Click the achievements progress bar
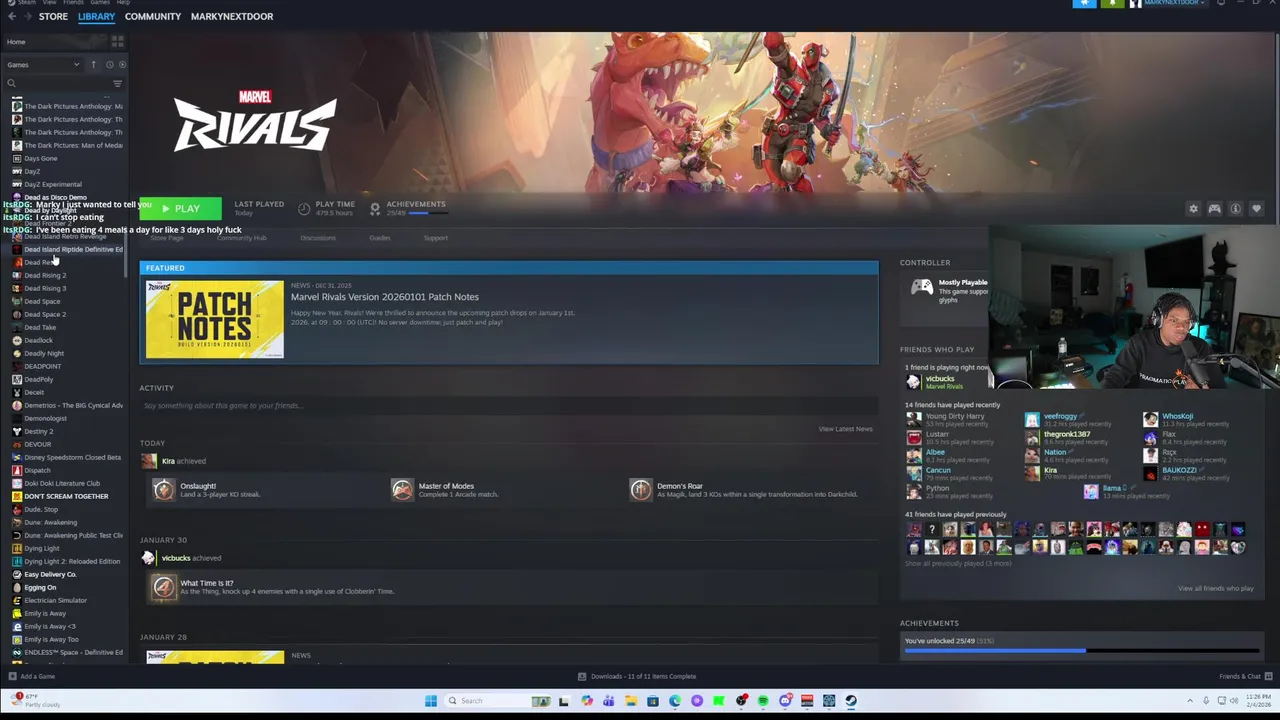This screenshot has width=1280, height=720. (1083, 651)
